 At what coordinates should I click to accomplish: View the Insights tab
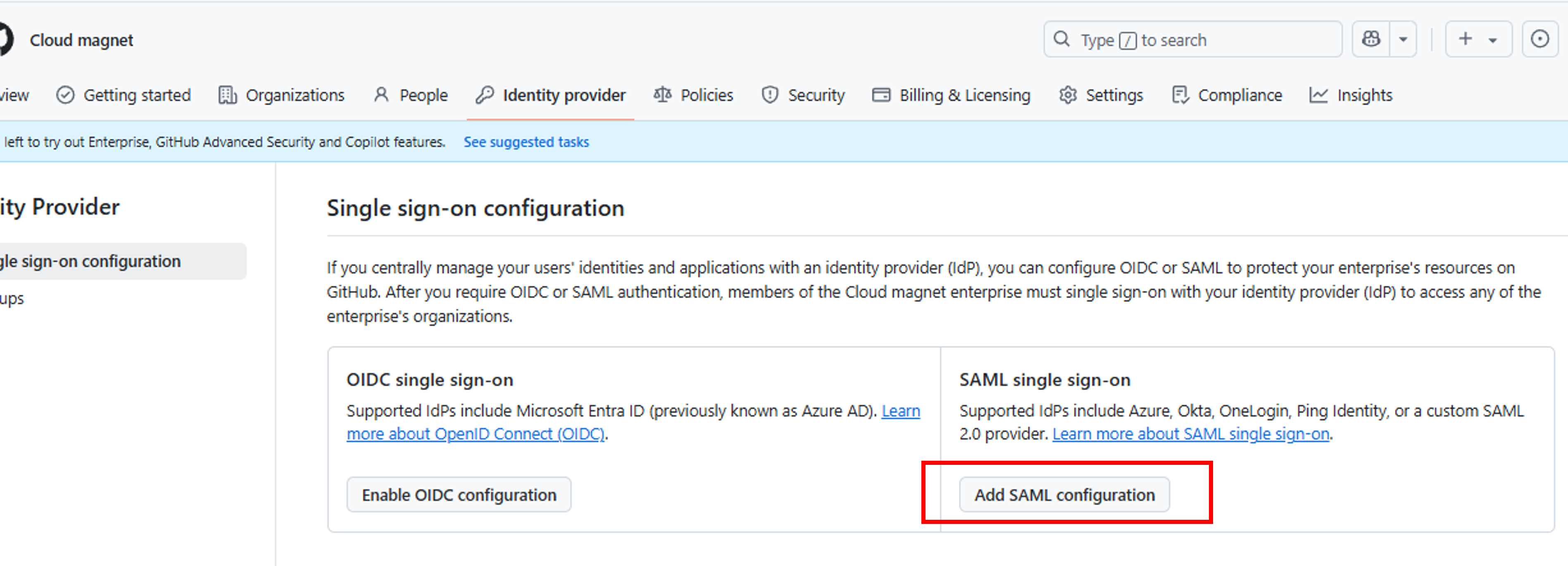(x=1351, y=95)
